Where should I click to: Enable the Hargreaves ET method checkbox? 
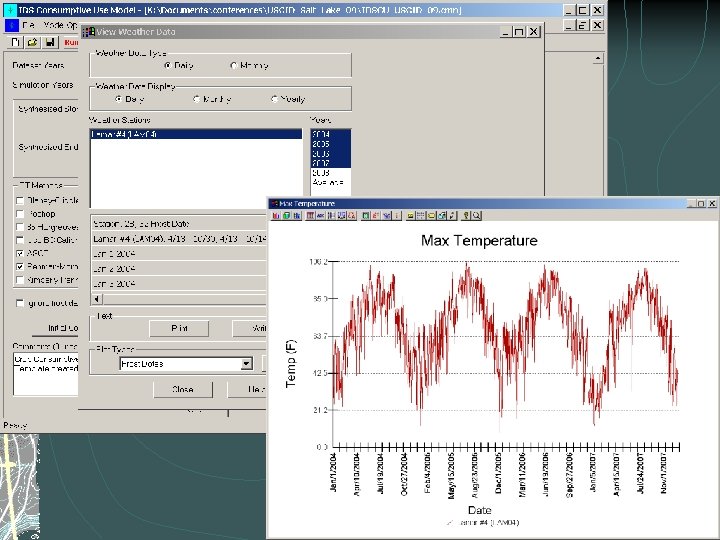click(x=20, y=227)
